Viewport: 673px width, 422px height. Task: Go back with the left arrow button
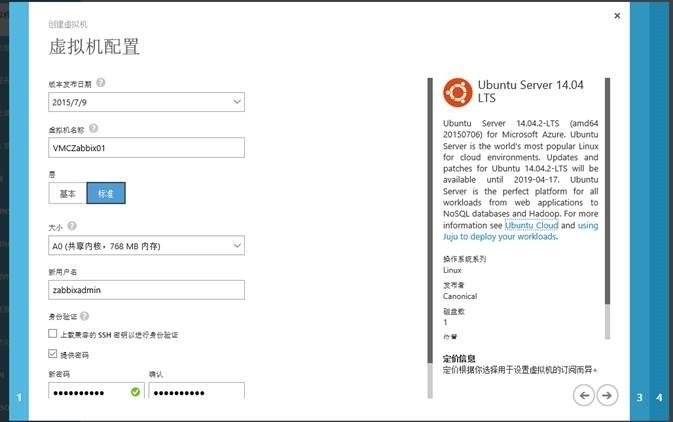(584, 395)
